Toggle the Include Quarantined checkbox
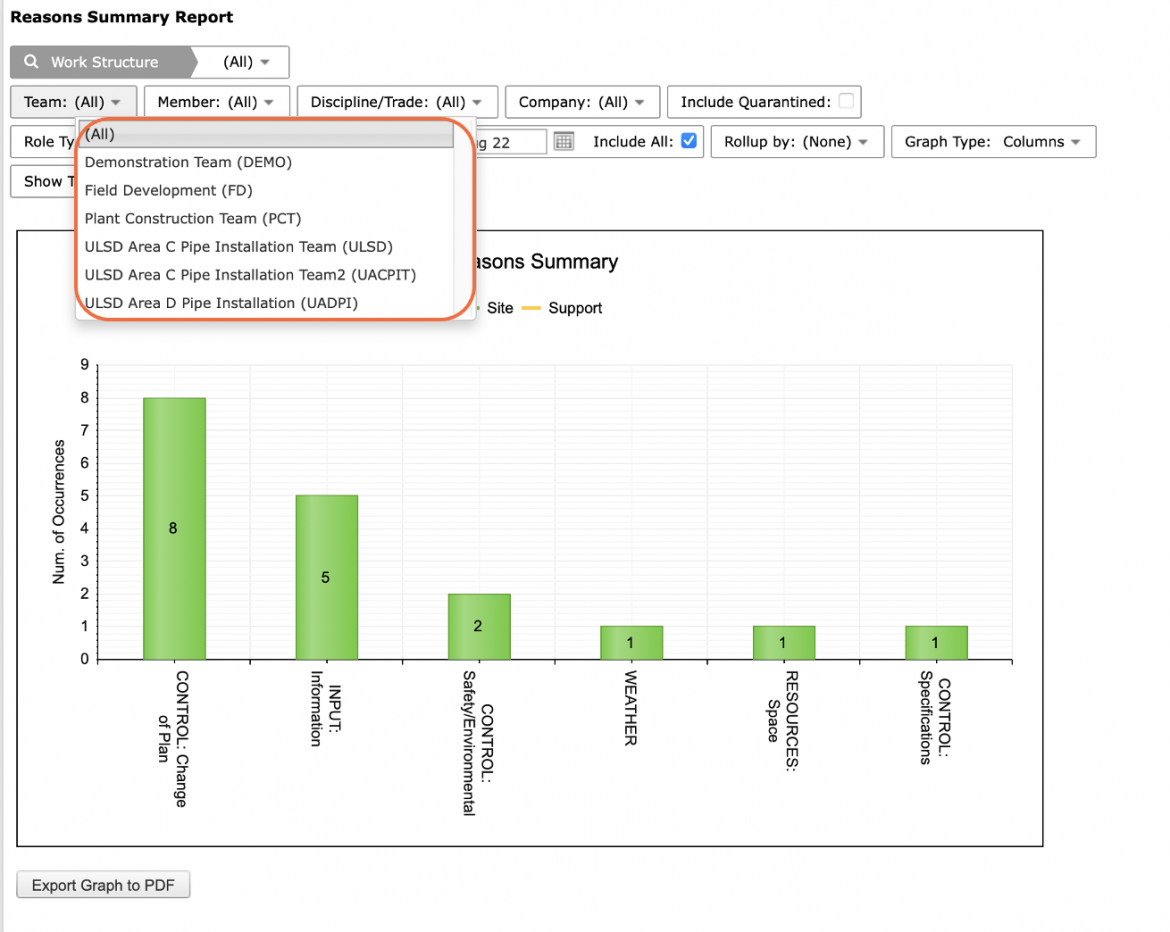The height and width of the screenshot is (932, 1170). coord(846,101)
